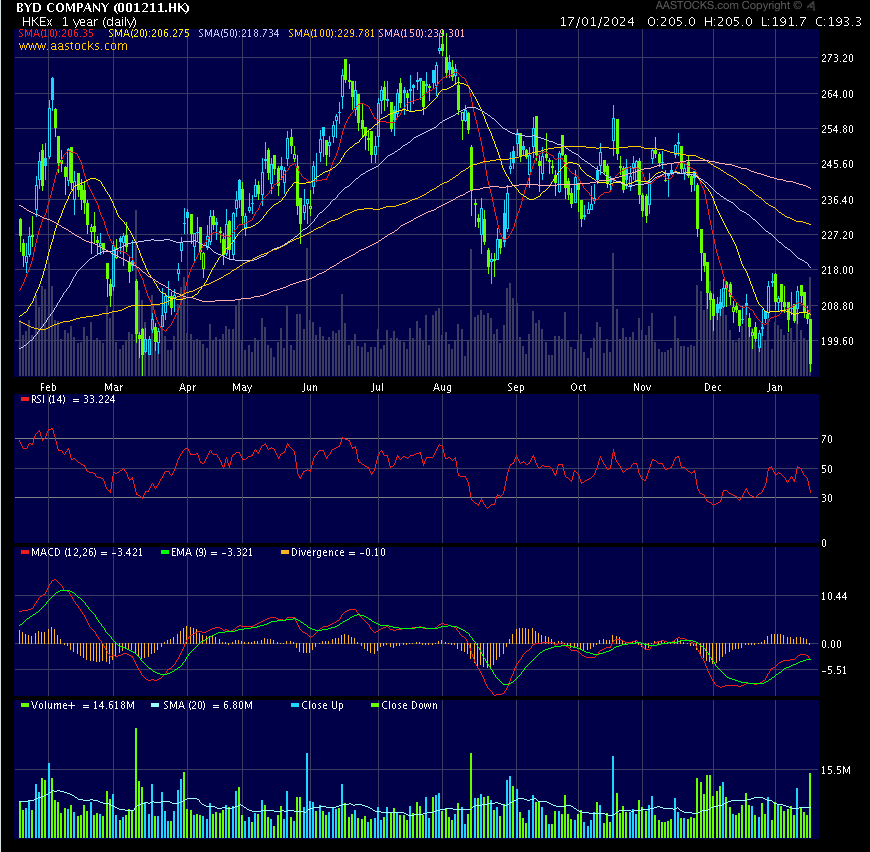Click the volume SMA (20) = 6.80M label
The height and width of the screenshot is (852, 870).
pyautogui.click(x=208, y=706)
